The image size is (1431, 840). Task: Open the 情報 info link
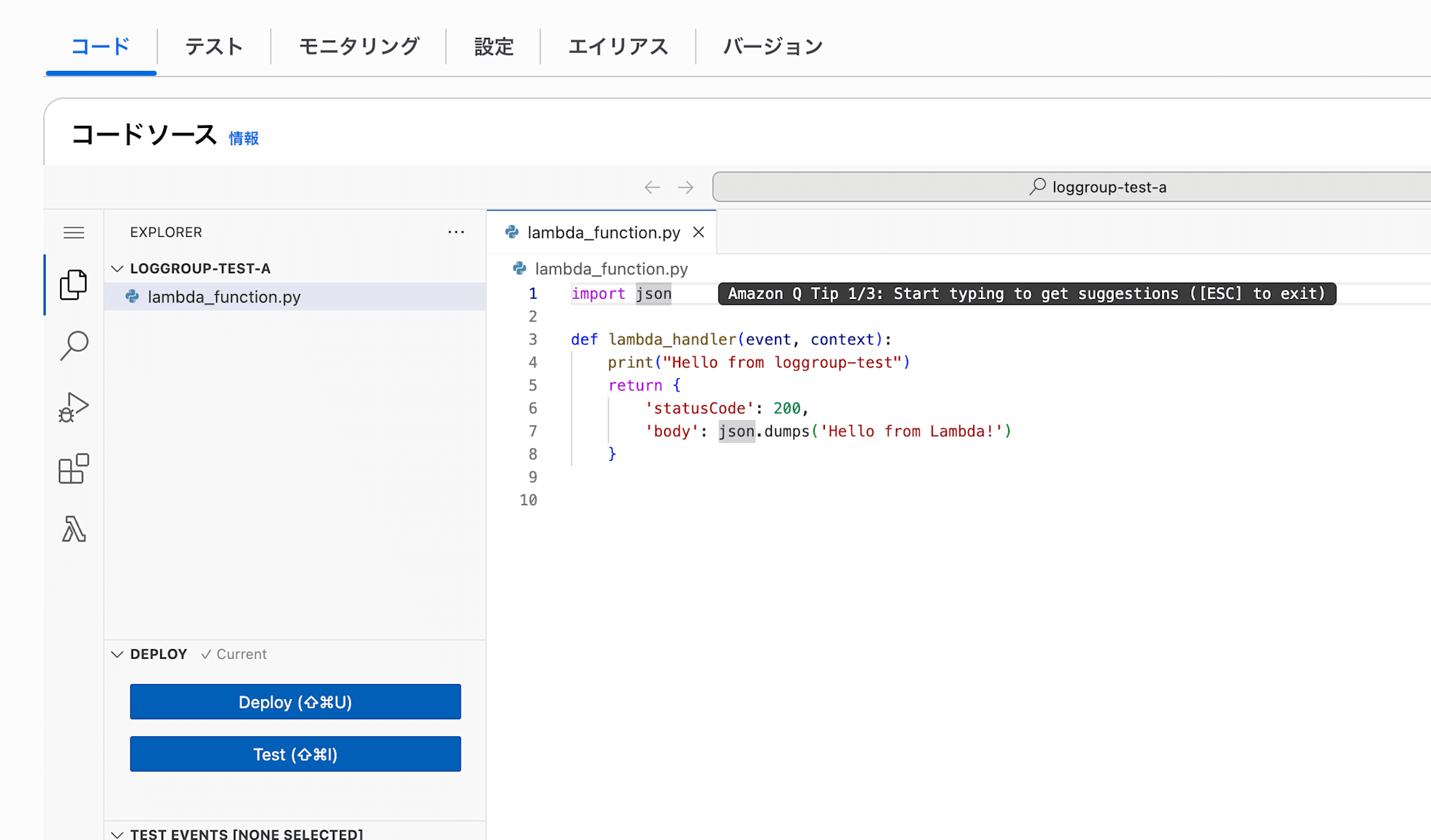coord(244,138)
